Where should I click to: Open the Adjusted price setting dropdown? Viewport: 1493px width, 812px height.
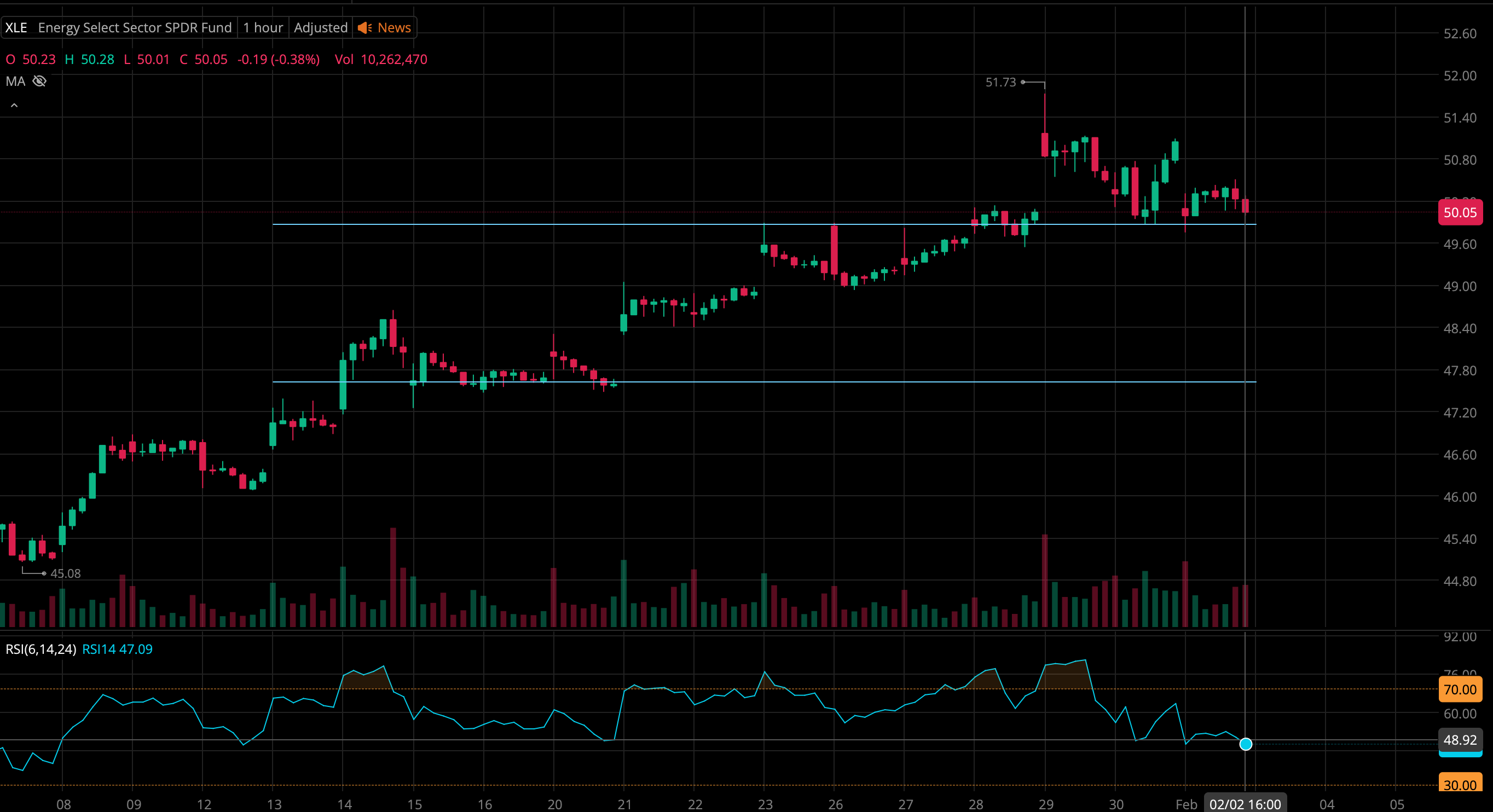click(321, 28)
